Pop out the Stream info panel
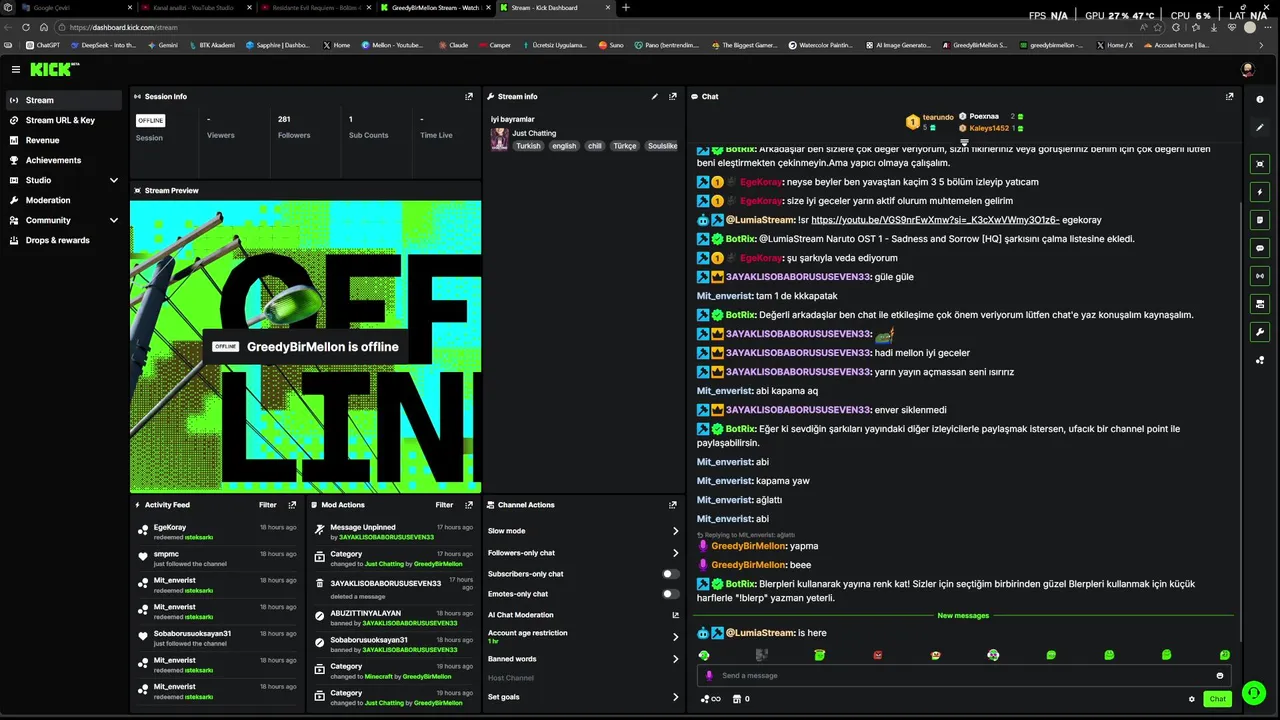The width and height of the screenshot is (1280, 720). (x=673, y=97)
